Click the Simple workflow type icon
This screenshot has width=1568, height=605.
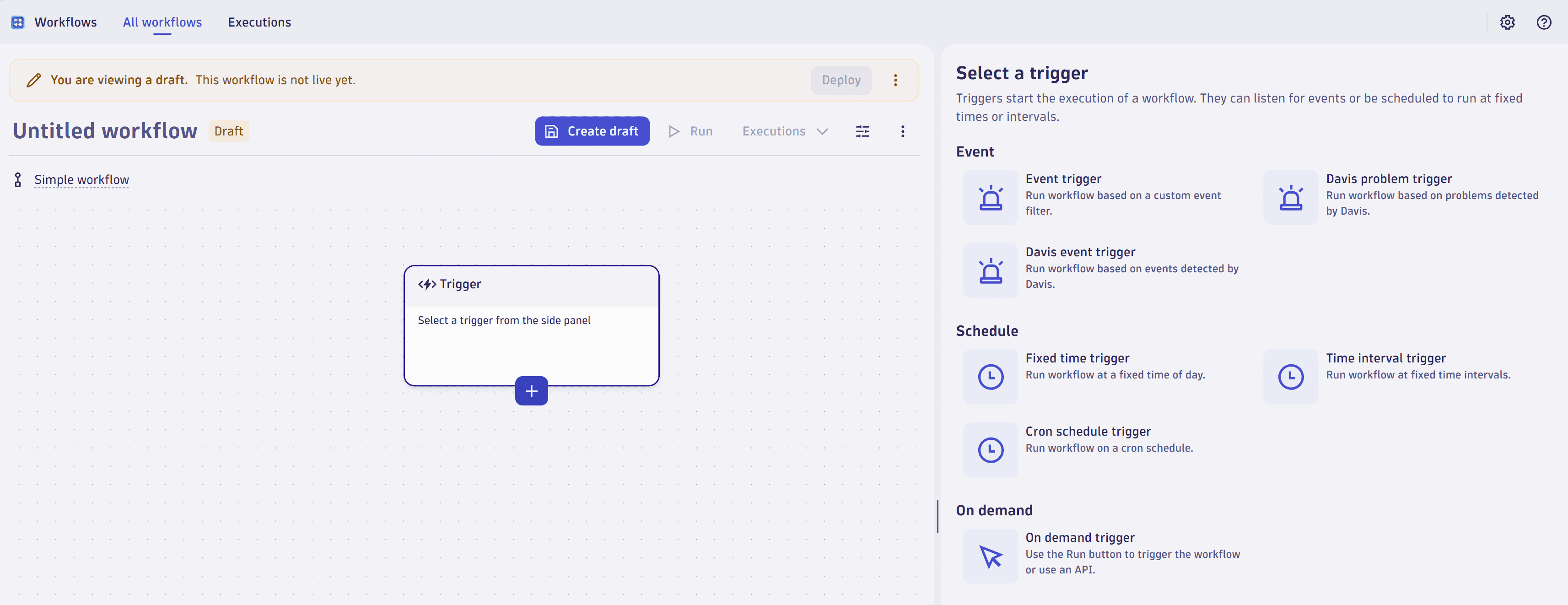click(18, 179)
